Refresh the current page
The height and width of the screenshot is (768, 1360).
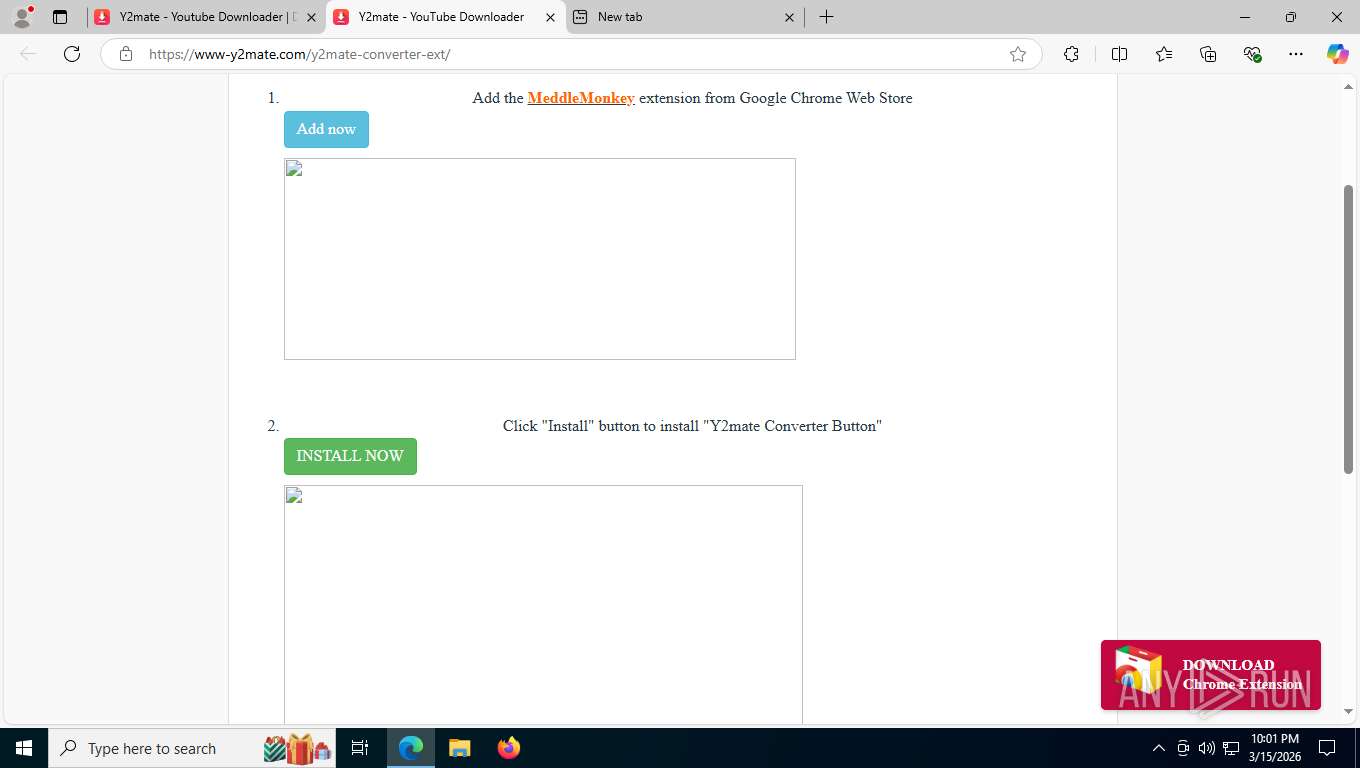coord(72,54)
